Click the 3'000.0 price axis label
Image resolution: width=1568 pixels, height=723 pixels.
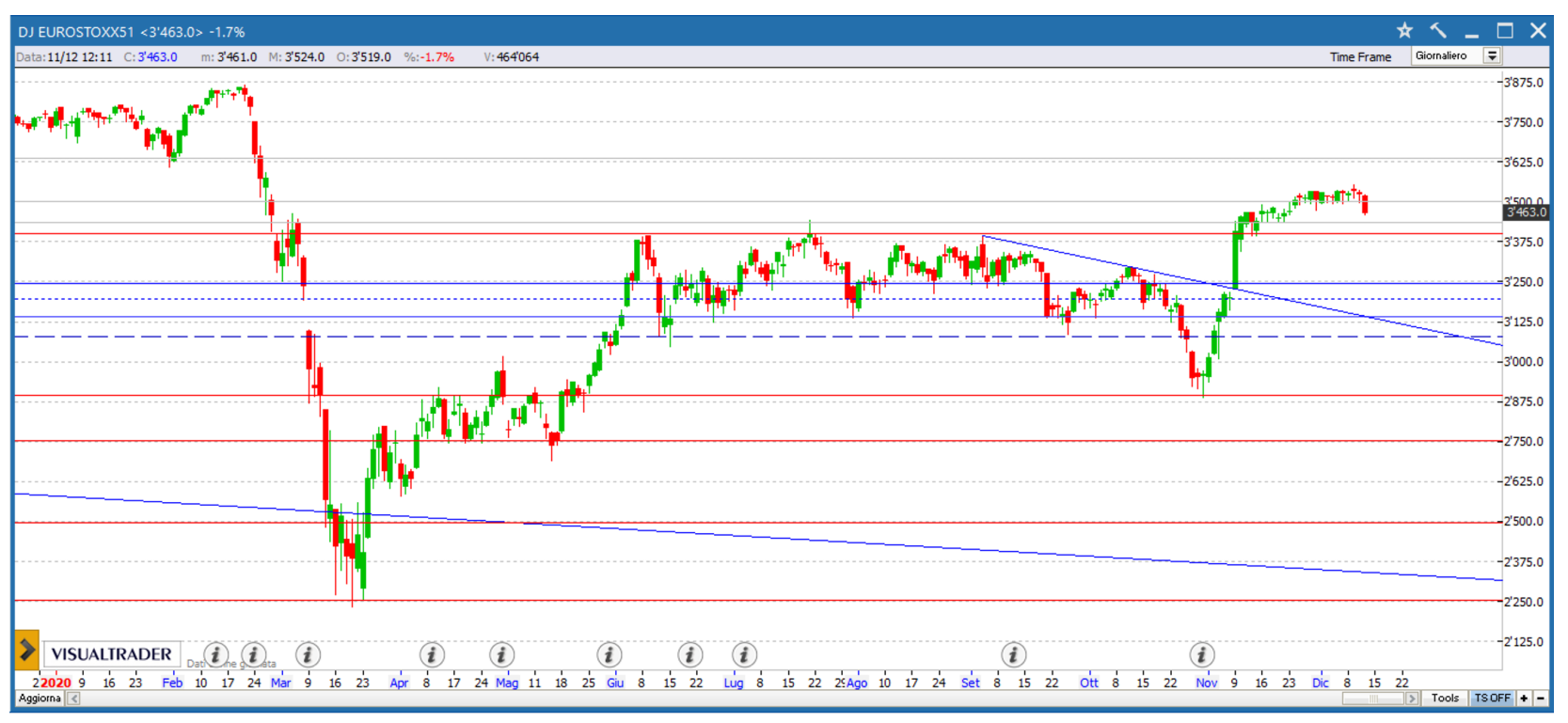[1524, 362]
